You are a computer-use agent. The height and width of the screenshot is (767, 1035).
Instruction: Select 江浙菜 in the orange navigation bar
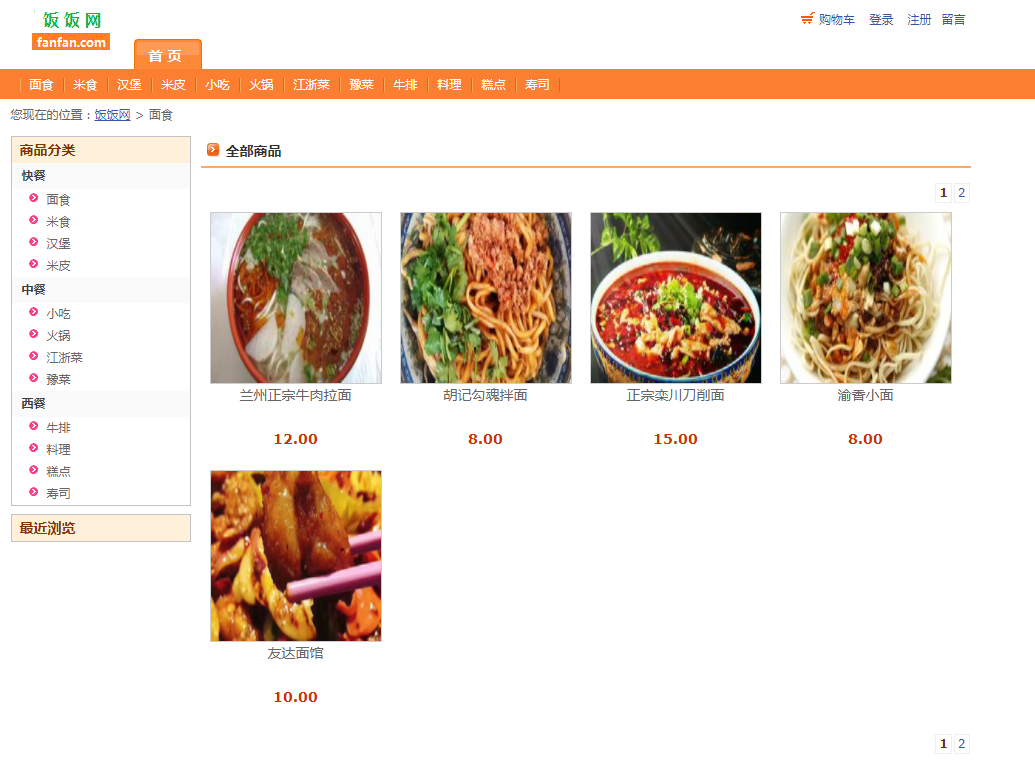click(x=312, y=84)
